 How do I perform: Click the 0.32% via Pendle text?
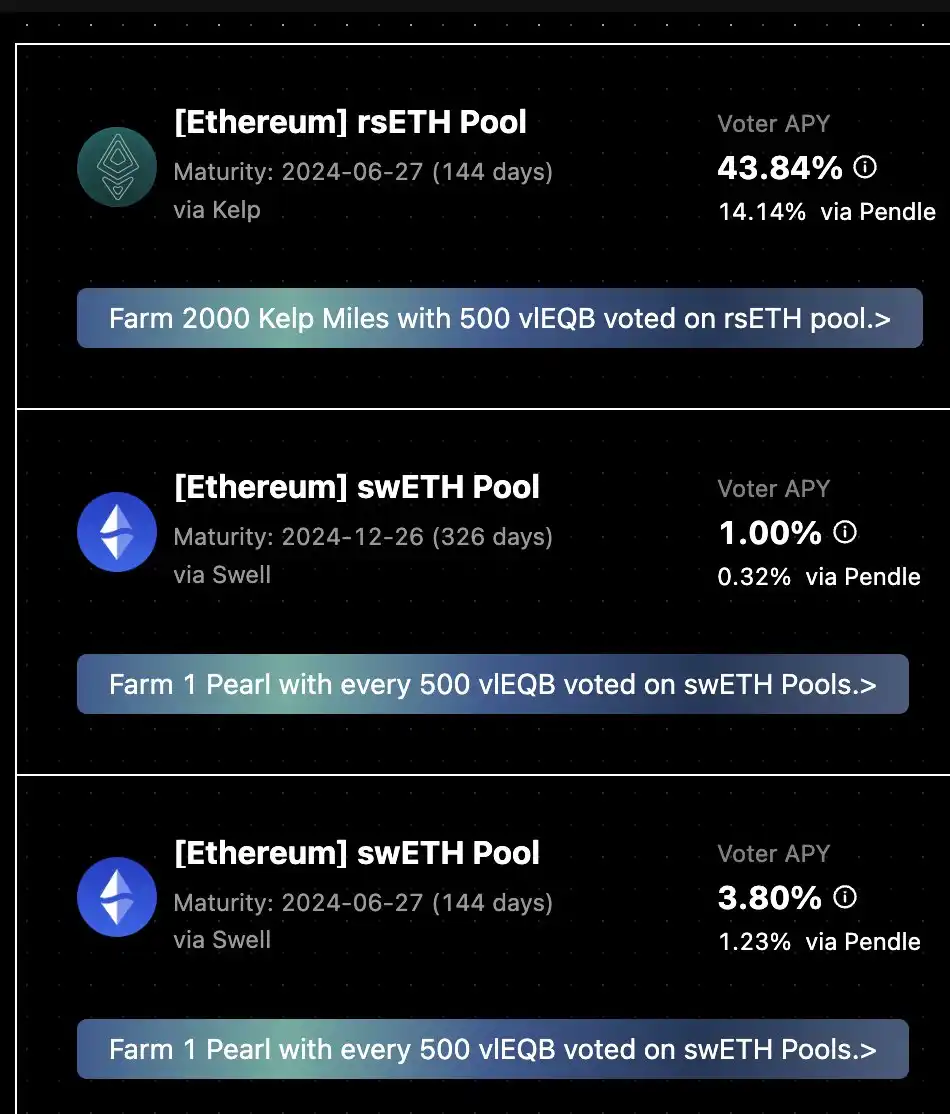pyautogui.click(x=819, y=577)
